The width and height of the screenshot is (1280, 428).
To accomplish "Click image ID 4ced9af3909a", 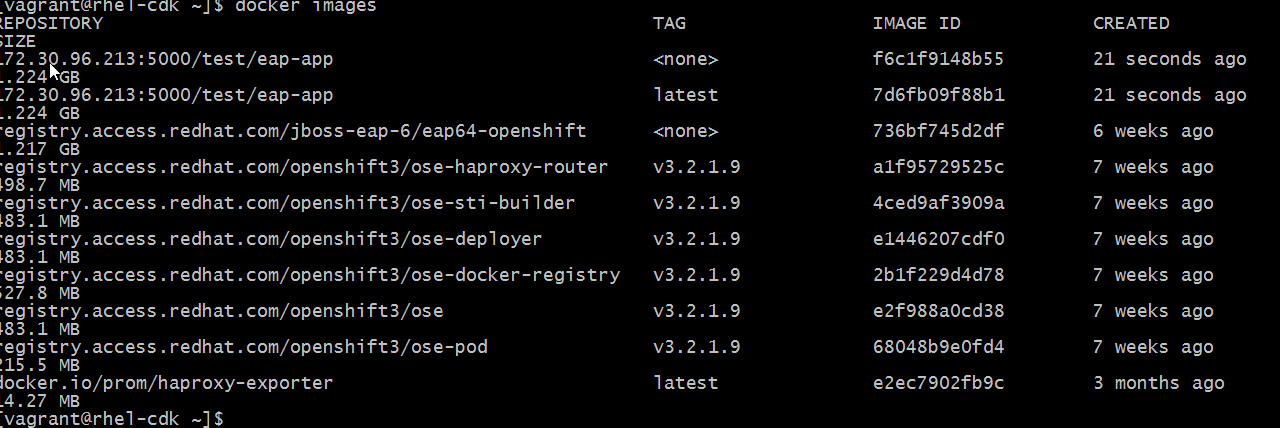I will pyautogui.click(x=938, y=203).
